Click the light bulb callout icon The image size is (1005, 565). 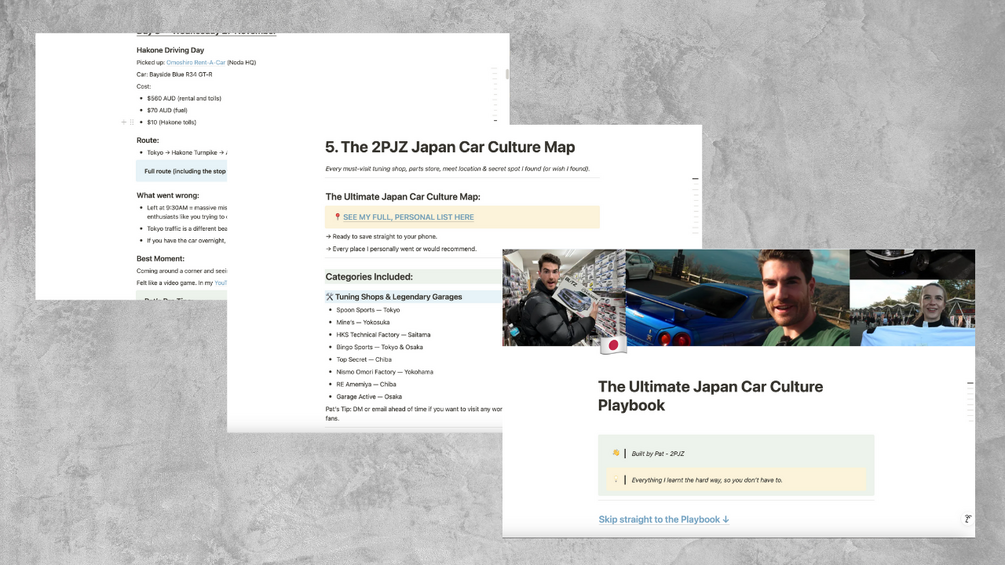[x=616, y=479]
